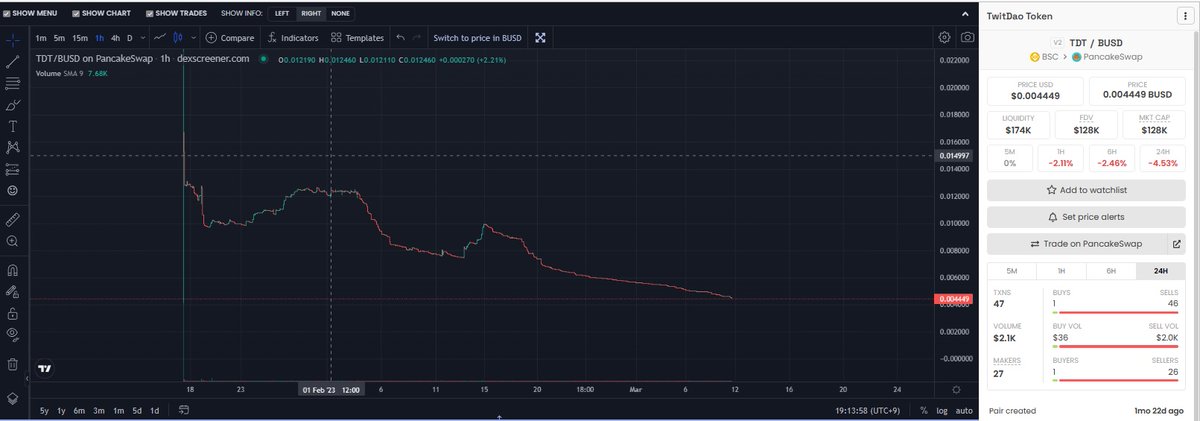The height and width of the screenshot is (421, 1200).
Task: Set show info to None
Action: point(341,14)
